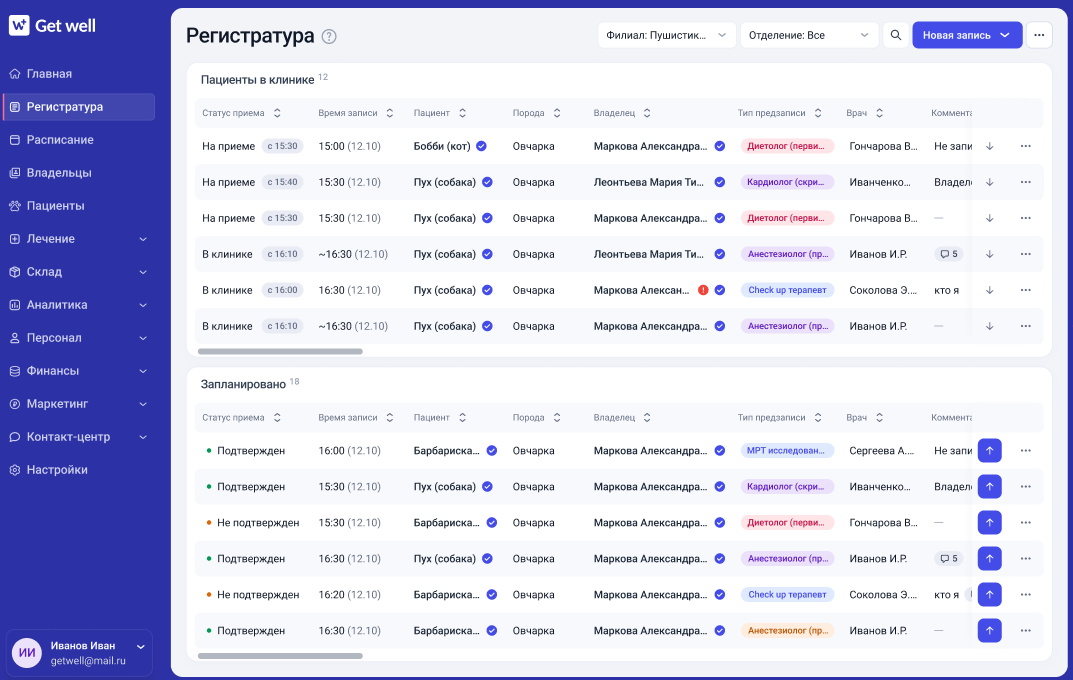Screen dimensions: 1073x680
Task: Open 5 comments badge in clinic patients table
Action: tap(948, 254)
